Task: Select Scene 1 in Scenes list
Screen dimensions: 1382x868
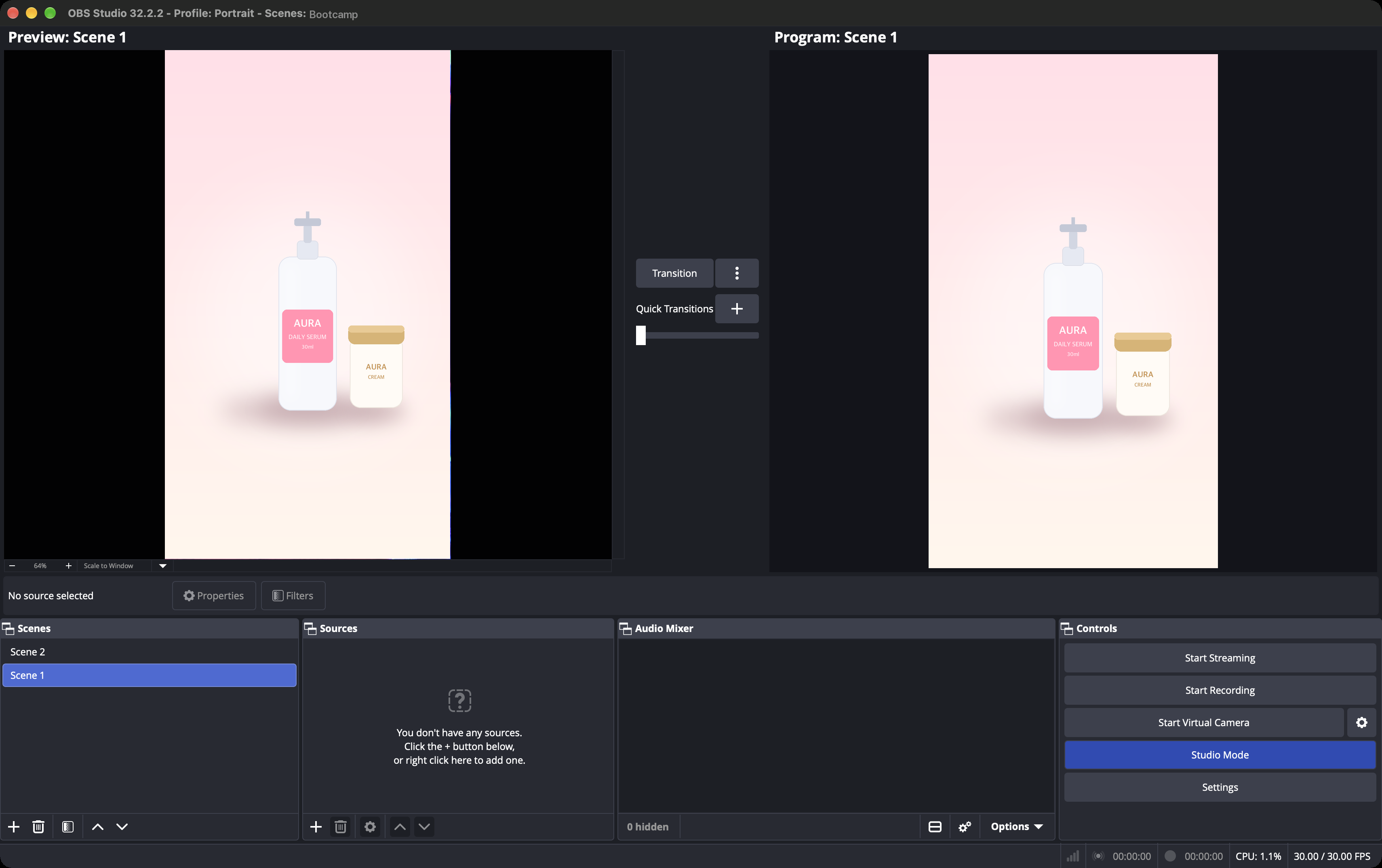Action: (149, 675)
